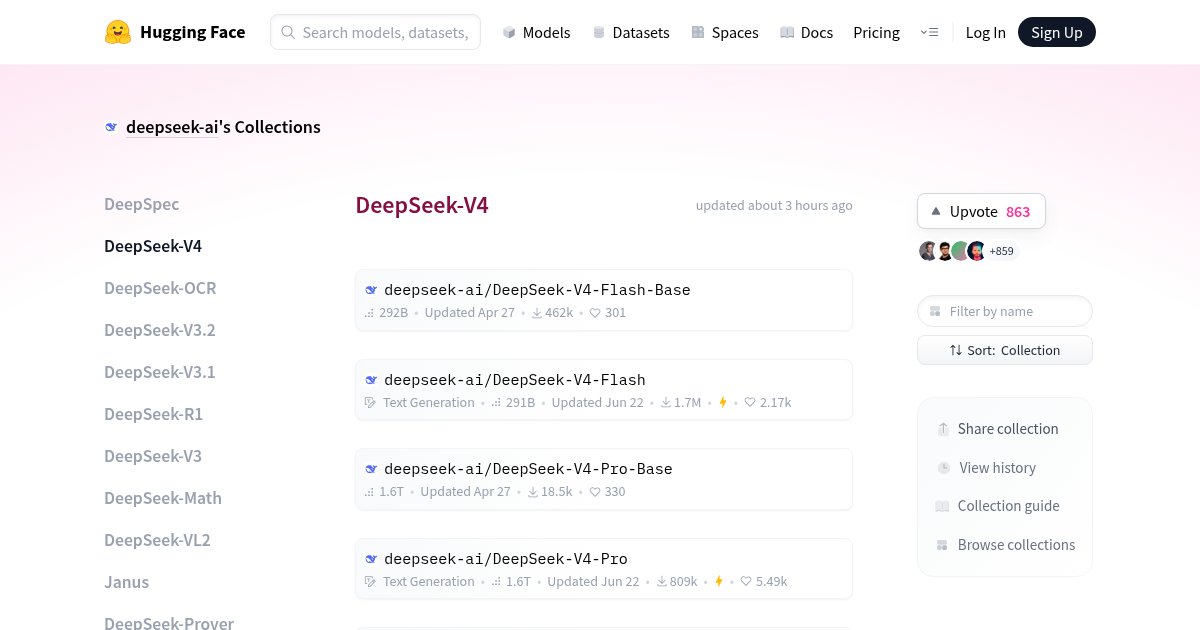Click the heart likes icon showing 2.17k
Screen dimensions: 1200x630
(750, 403)
